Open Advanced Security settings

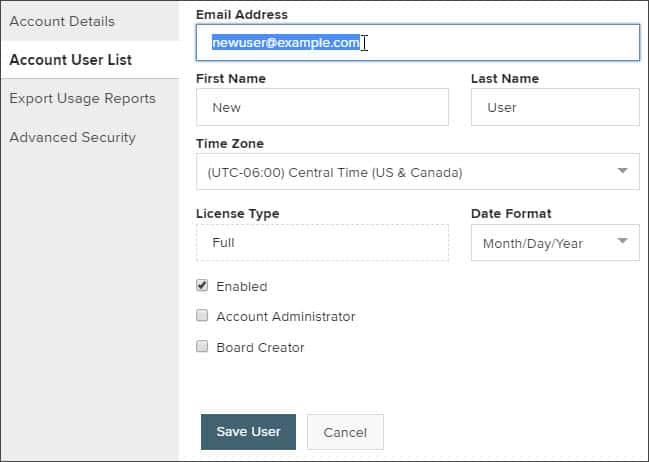72,137
